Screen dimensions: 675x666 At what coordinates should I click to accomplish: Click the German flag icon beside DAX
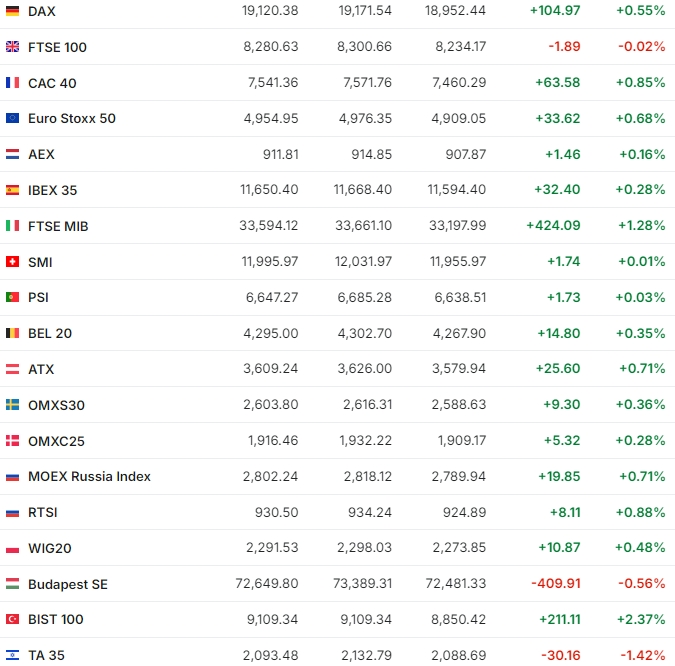[12, 11]
